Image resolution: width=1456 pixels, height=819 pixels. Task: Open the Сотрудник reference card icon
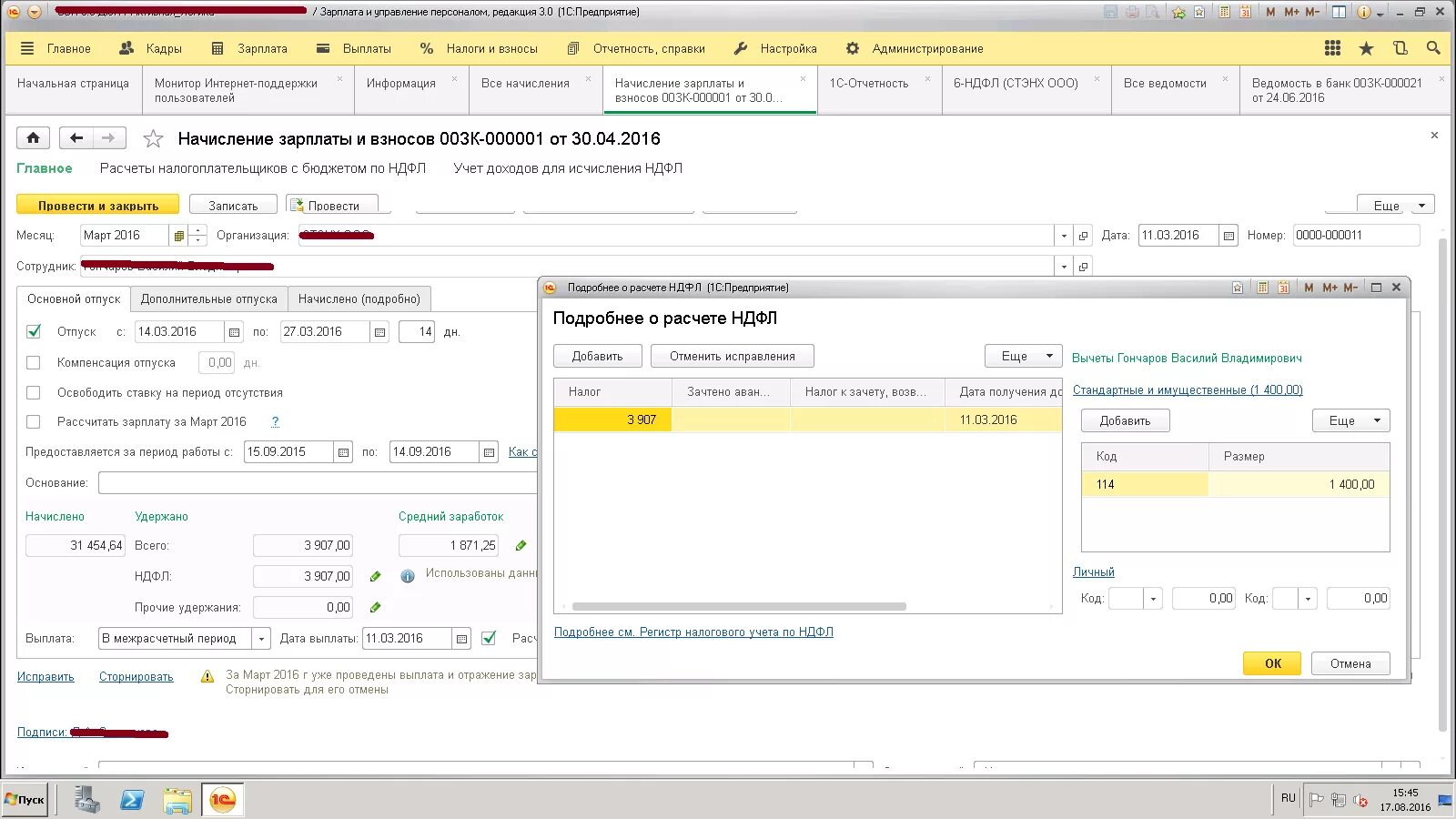[x=1083, y=267]
